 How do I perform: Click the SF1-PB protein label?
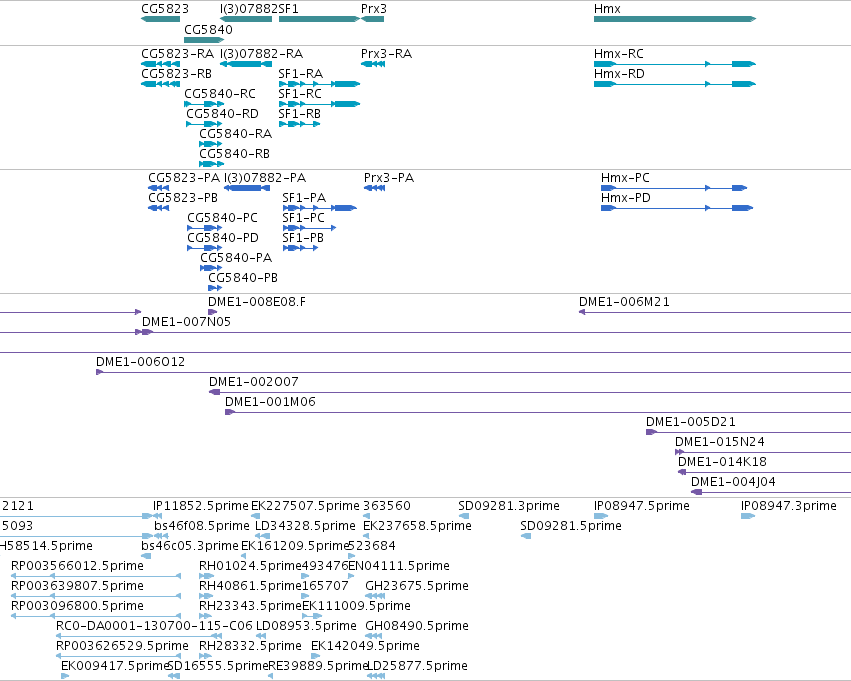click(303, 238)
